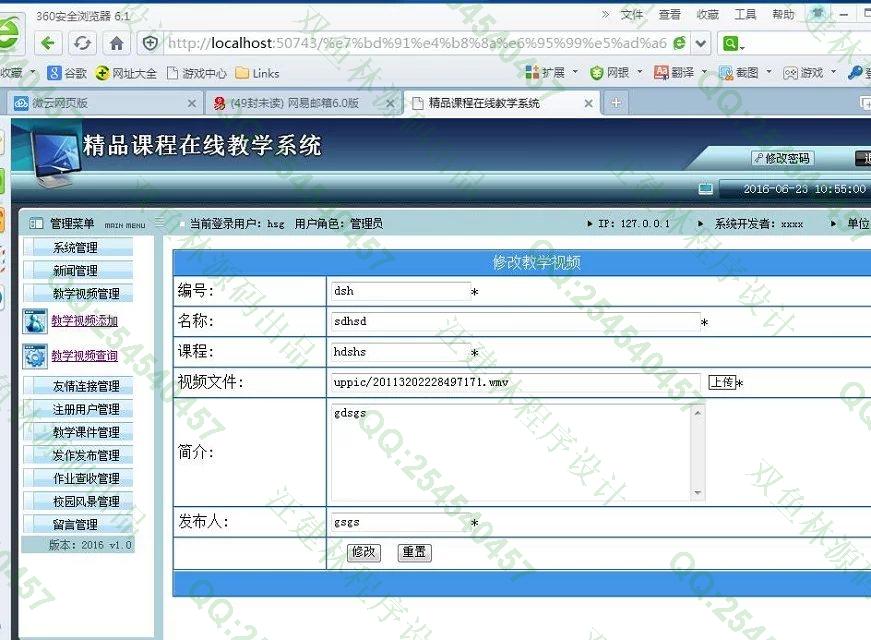Click the 简介 textarea scroll down arrow

698,493
